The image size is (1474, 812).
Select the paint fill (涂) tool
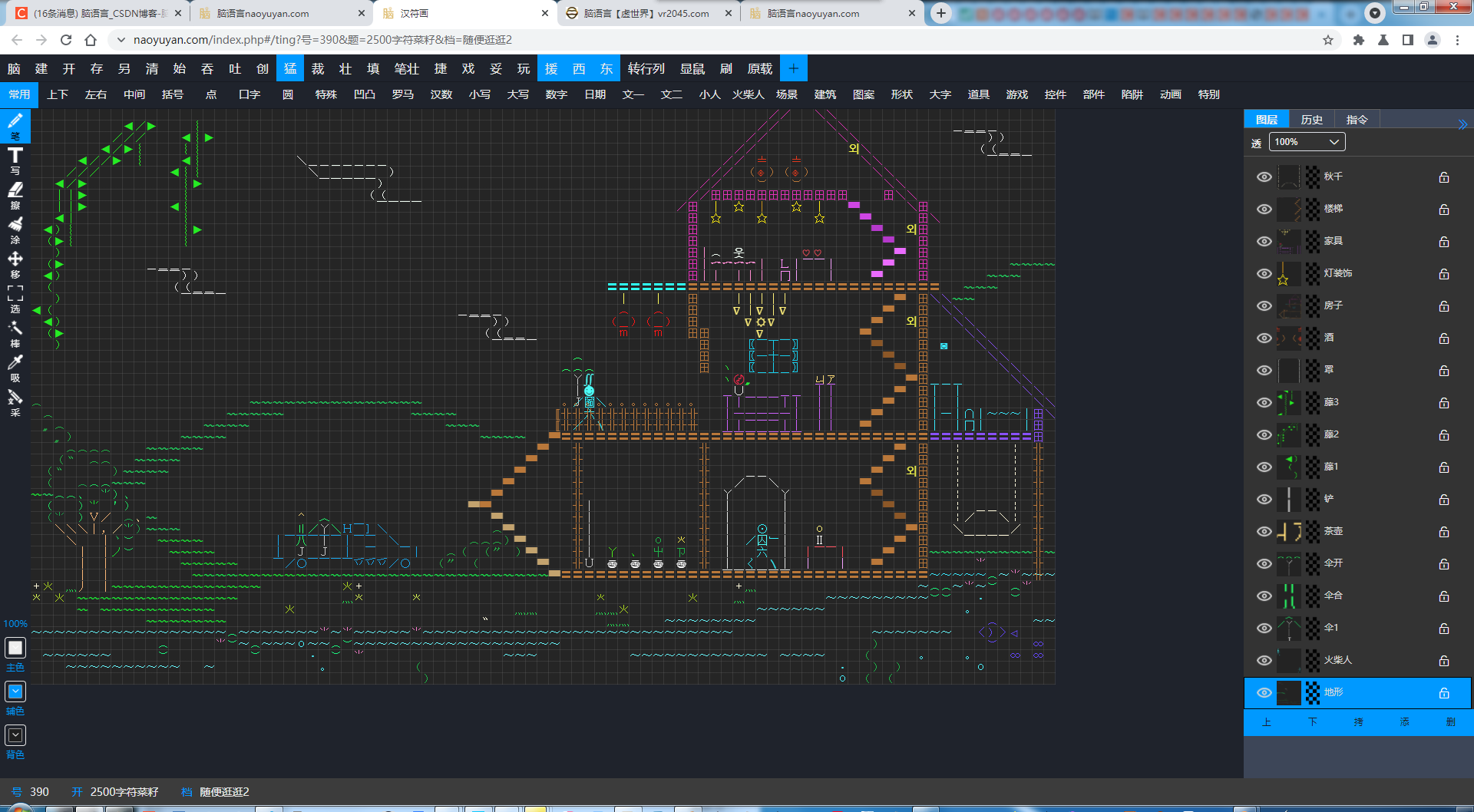pos(15,229)
